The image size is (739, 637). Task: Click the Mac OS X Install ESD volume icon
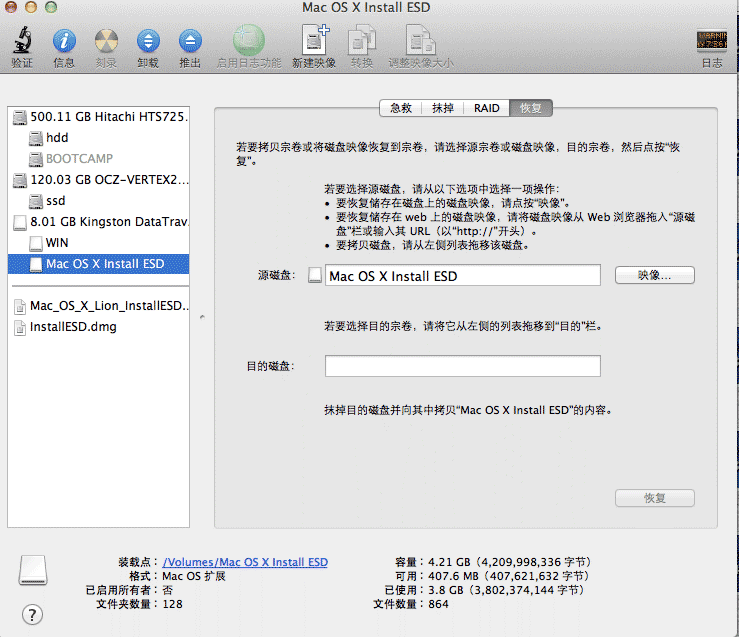tap(36, 264)
